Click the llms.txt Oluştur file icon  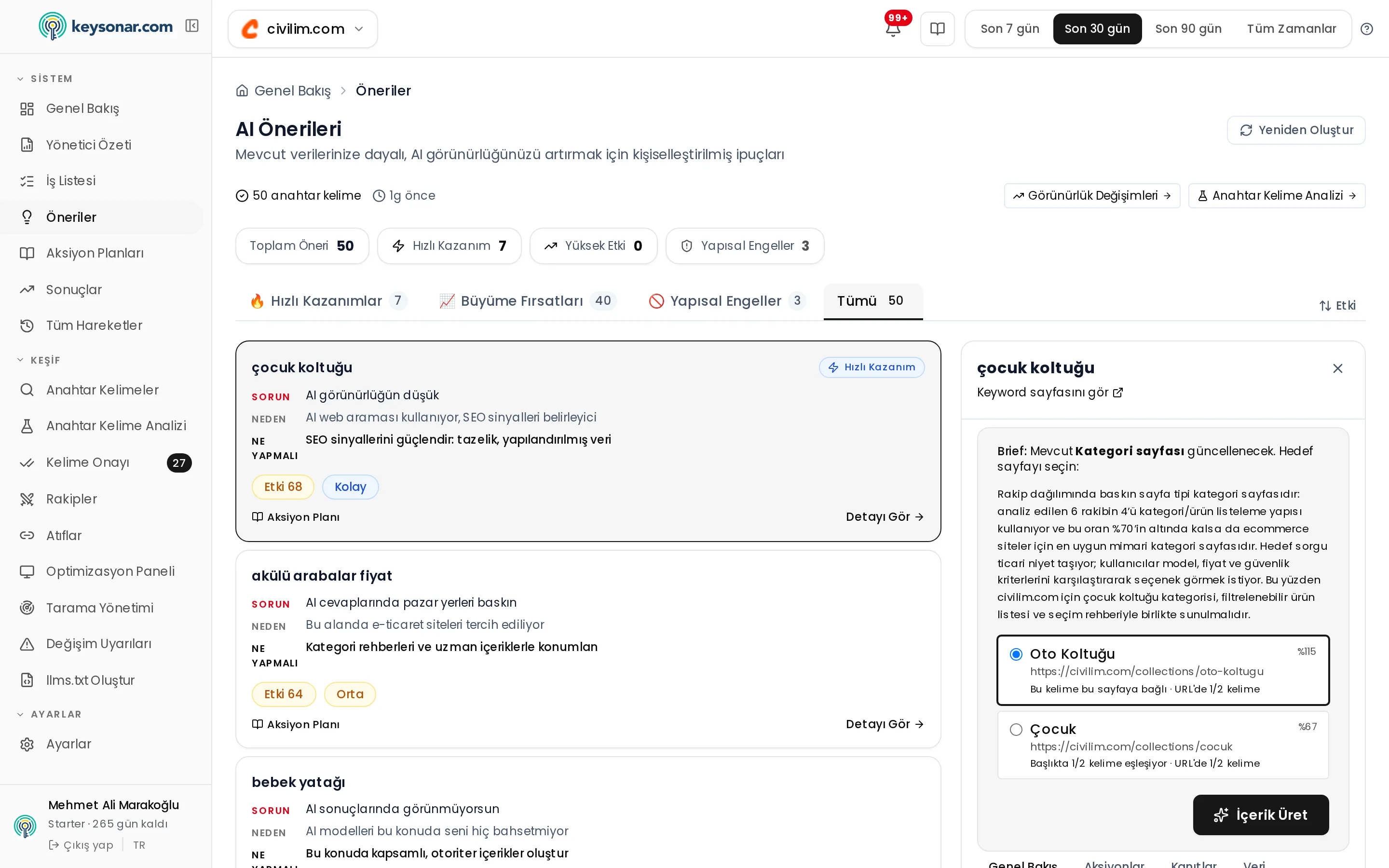click(x=27, y=680)
